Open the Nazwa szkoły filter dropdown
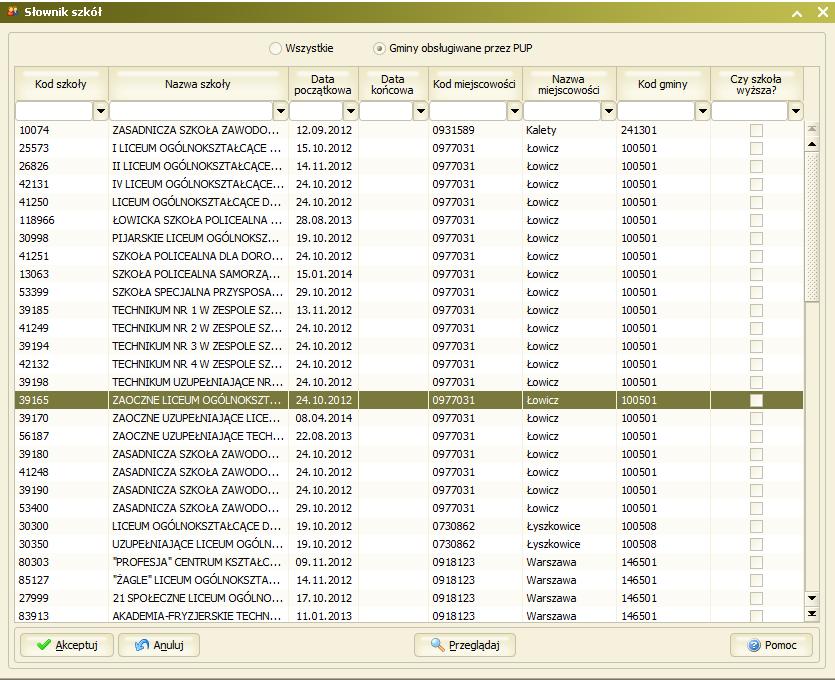The height and width of the screenshot is (680, 835). coord(281,111)
